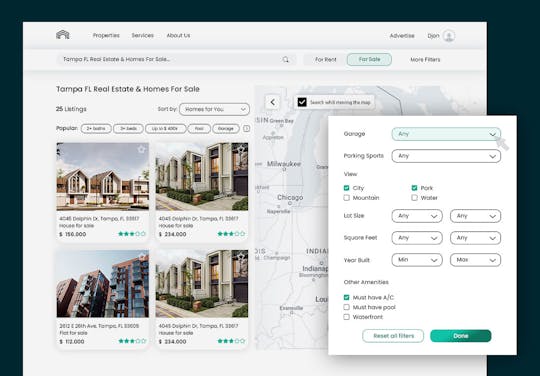Click Reset all filters button
540x376 pixels.
[x=393, y=336]
